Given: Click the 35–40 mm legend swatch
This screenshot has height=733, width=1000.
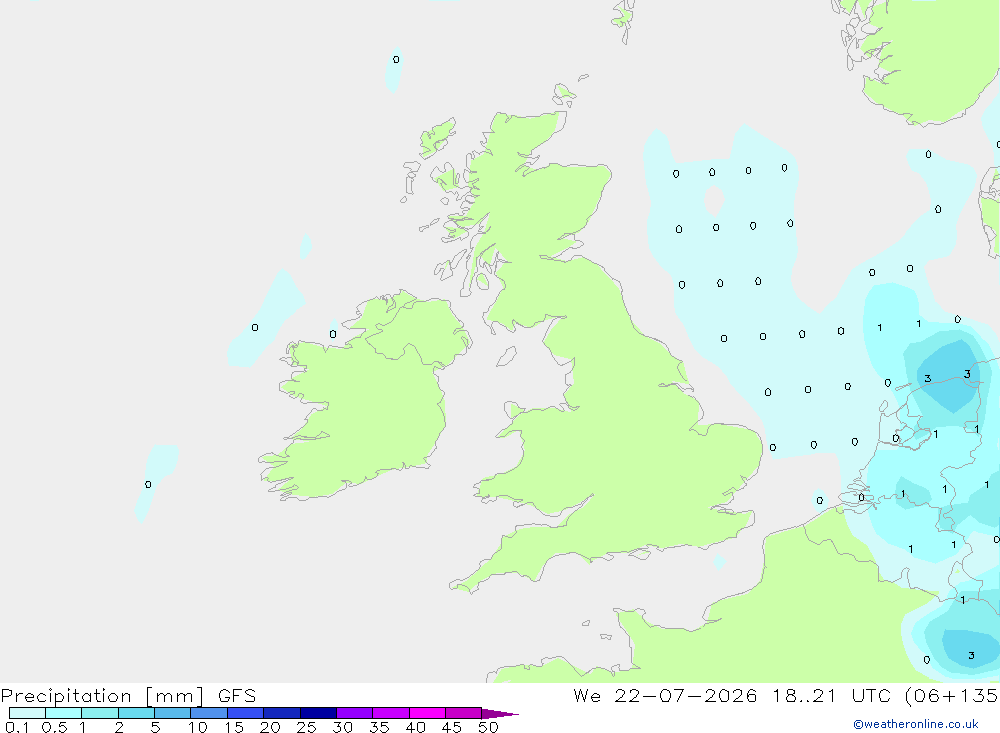Looking at the screenshot, I should 391,713.
